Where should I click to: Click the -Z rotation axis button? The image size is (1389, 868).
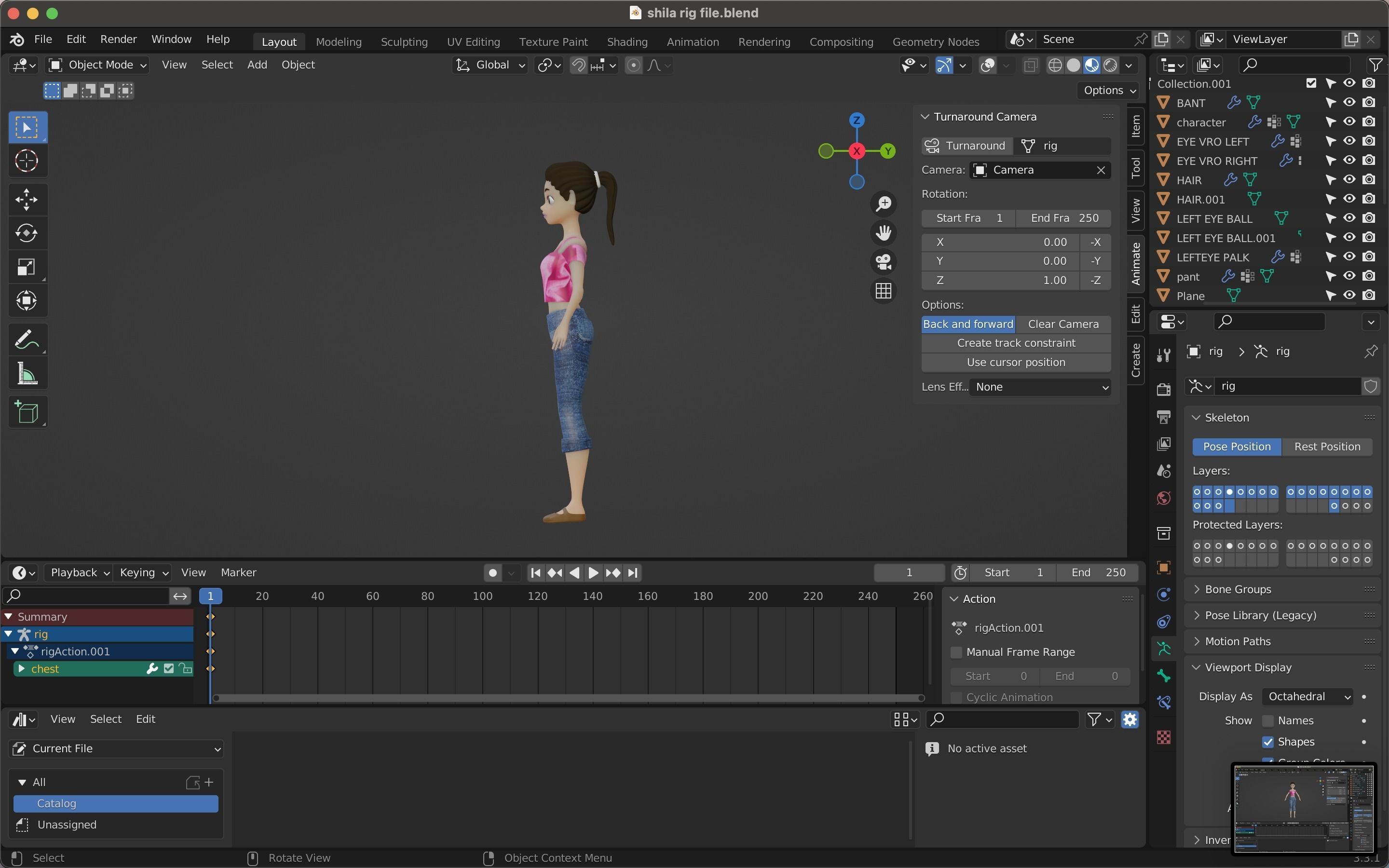(x=1095, y=281)
